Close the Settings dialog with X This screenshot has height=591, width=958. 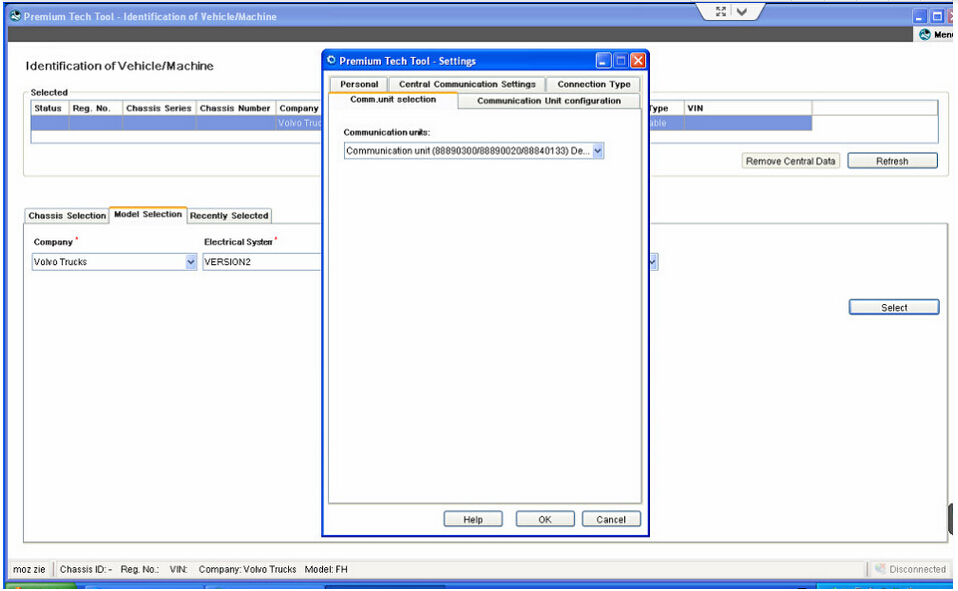(638, 61)
